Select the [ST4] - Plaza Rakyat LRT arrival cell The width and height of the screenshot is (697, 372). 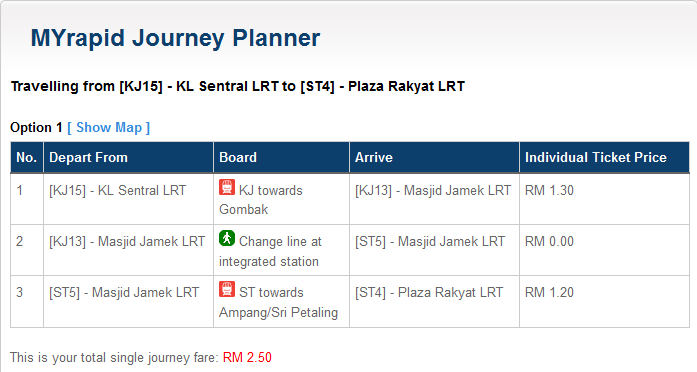[x=434, y=301]
